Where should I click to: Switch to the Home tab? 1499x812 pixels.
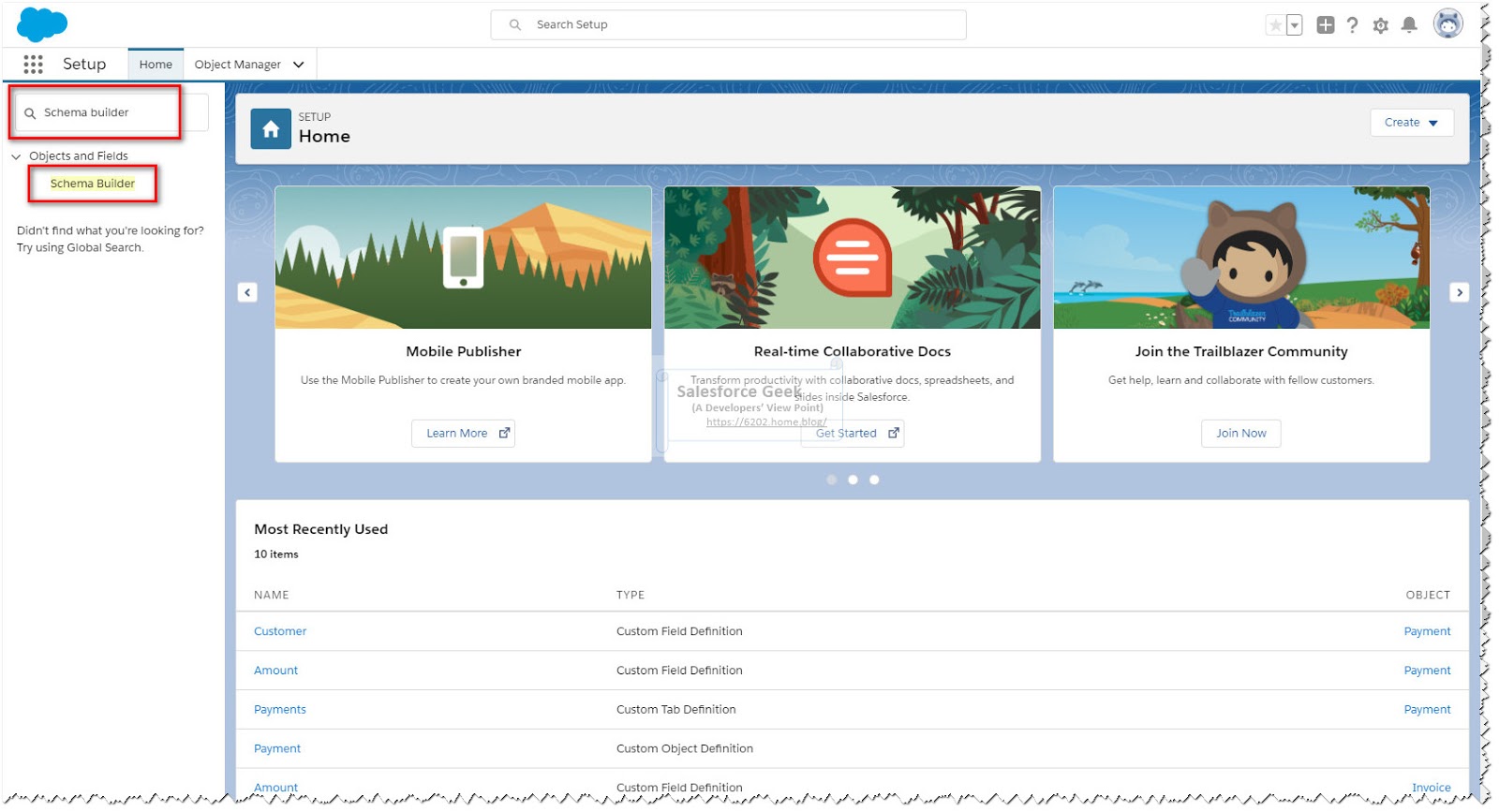point(156,65)
